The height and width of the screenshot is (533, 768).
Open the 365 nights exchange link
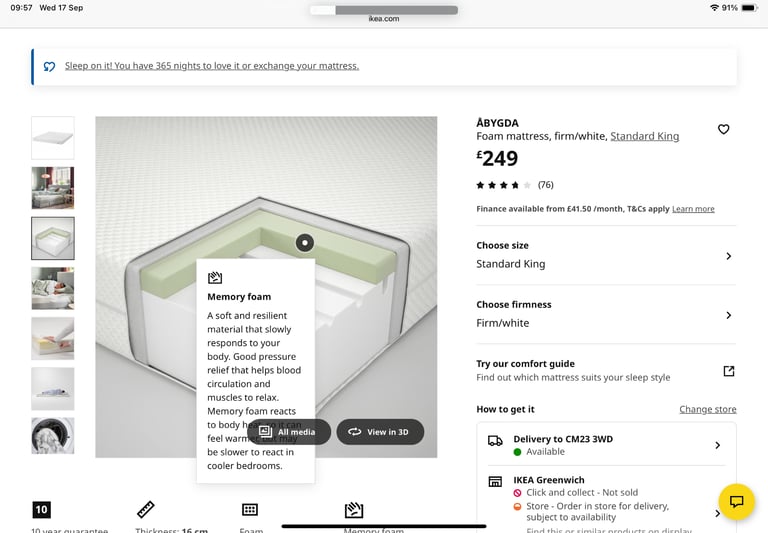212,66
